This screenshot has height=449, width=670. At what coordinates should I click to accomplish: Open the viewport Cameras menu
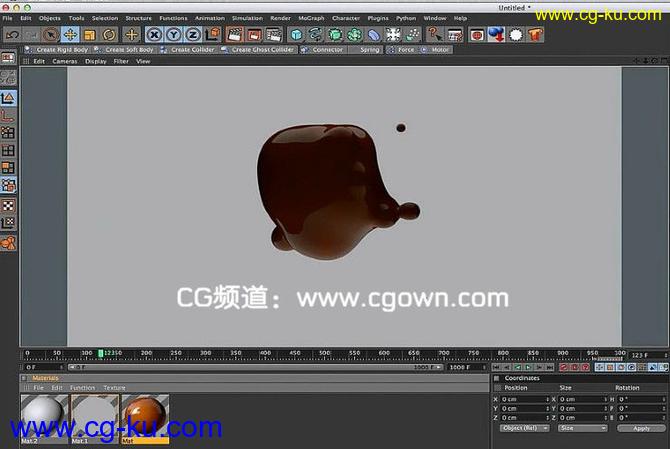click(65, 62)
